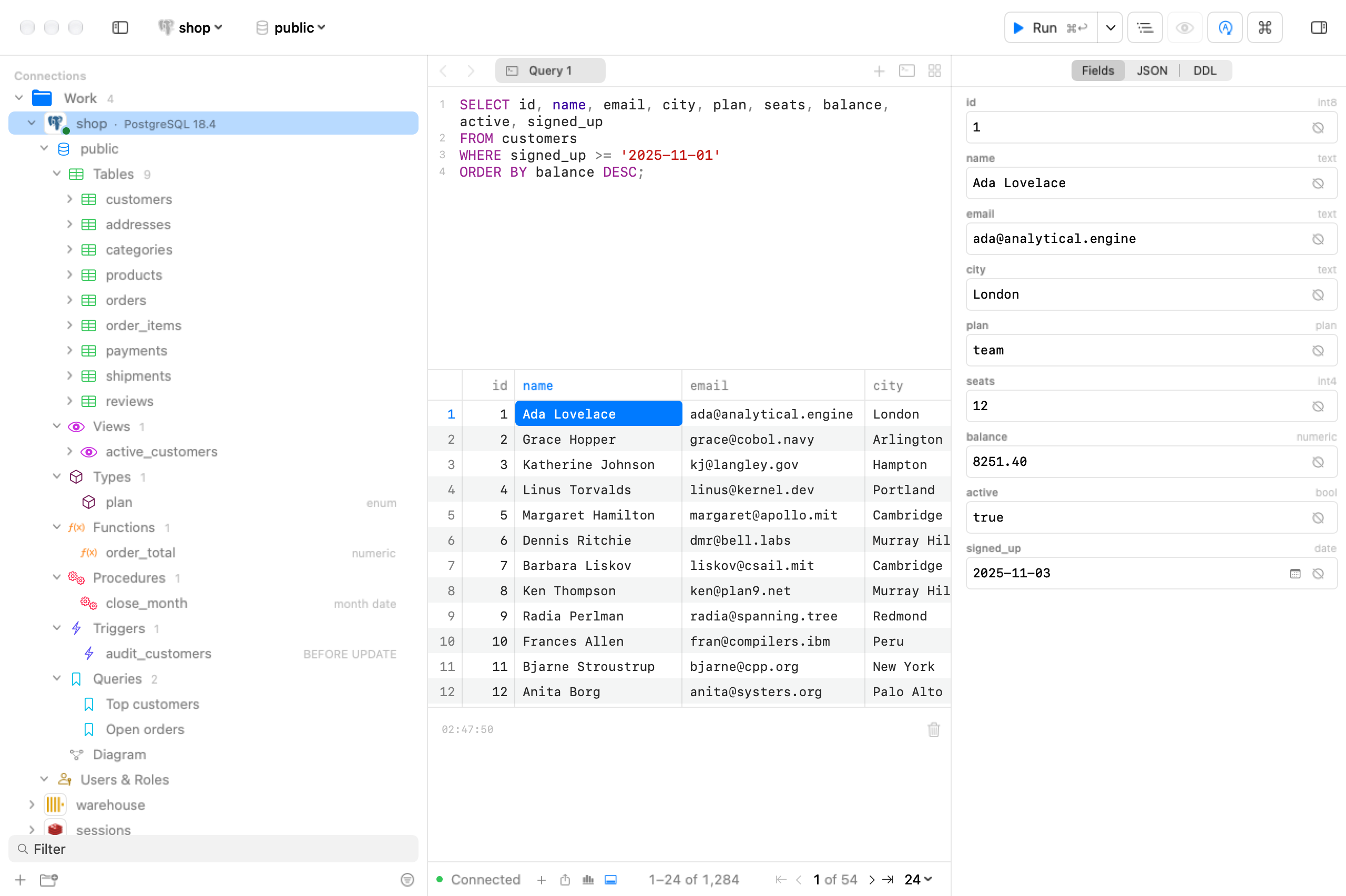Create a new connection folder
The width and height of the screenshot is (1346, 896).
(48, 879)
